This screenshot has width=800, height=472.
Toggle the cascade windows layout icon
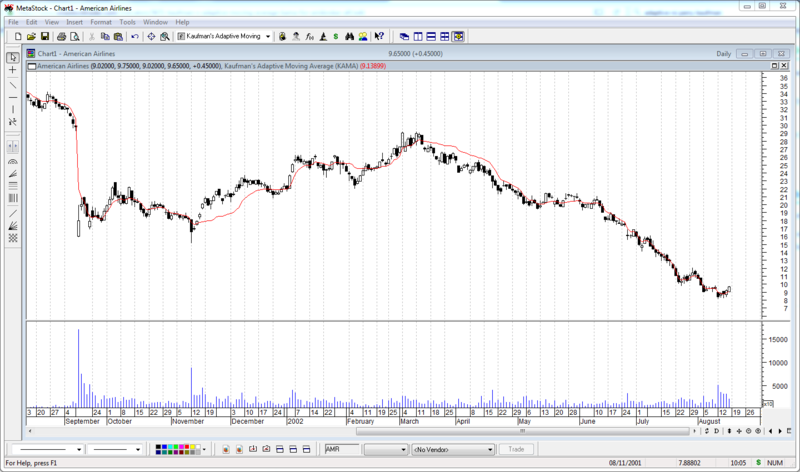(x=404, y=36)
